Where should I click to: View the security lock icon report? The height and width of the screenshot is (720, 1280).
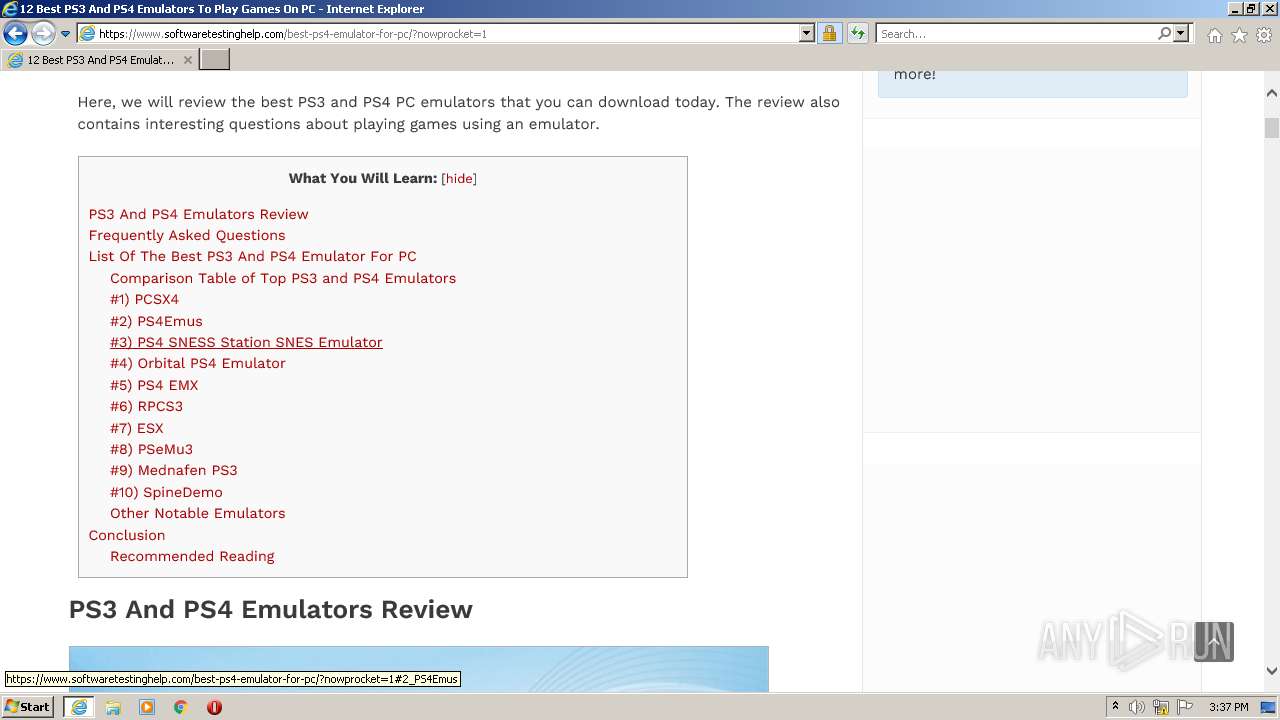click(829, 33)
